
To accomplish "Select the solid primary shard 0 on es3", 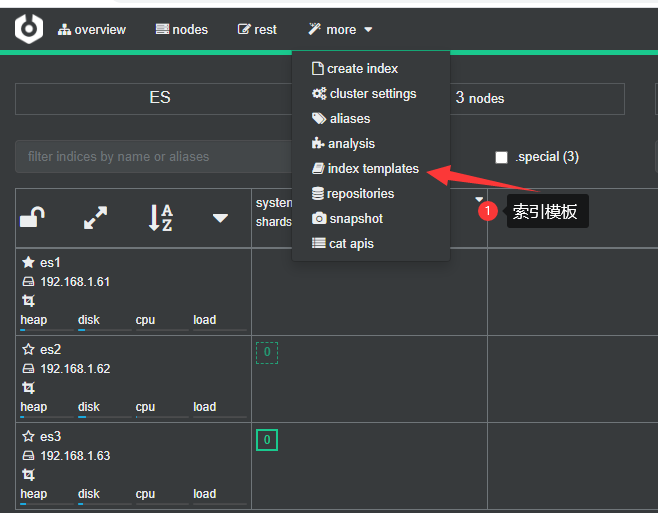I will pyautogui.click(x=267, y=440).
